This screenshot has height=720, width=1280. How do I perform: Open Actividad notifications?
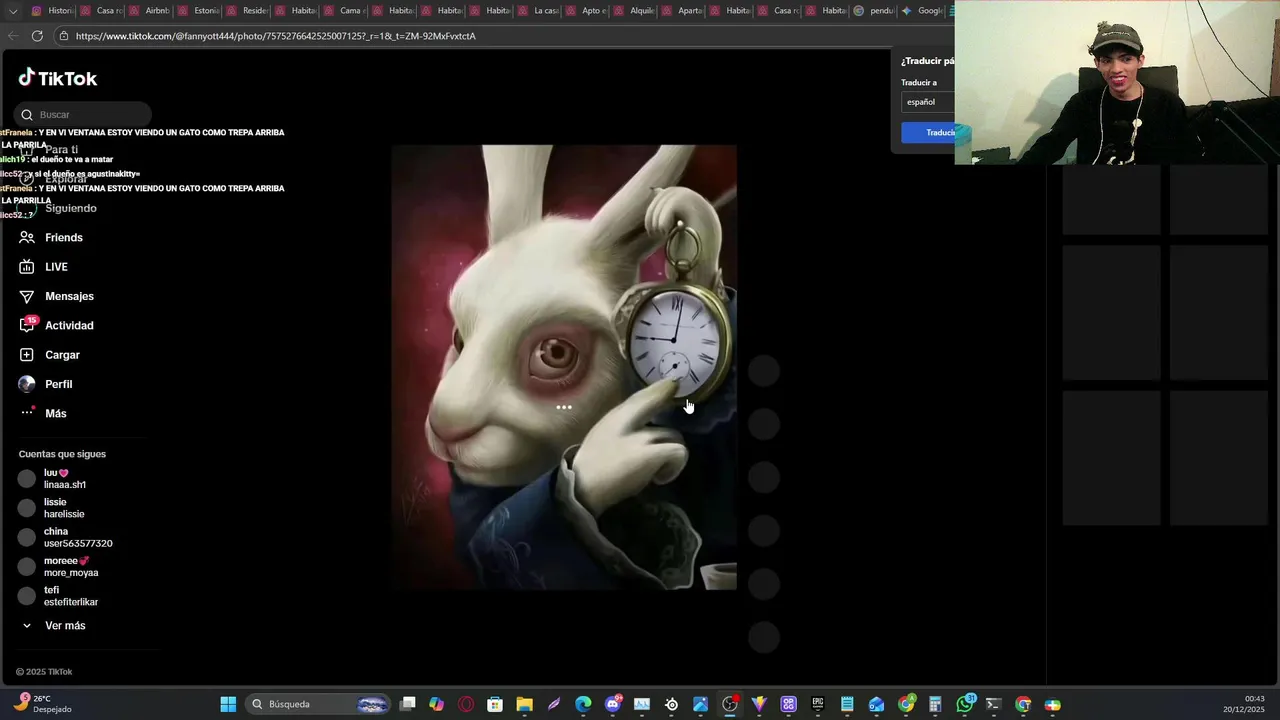(69, 325)
